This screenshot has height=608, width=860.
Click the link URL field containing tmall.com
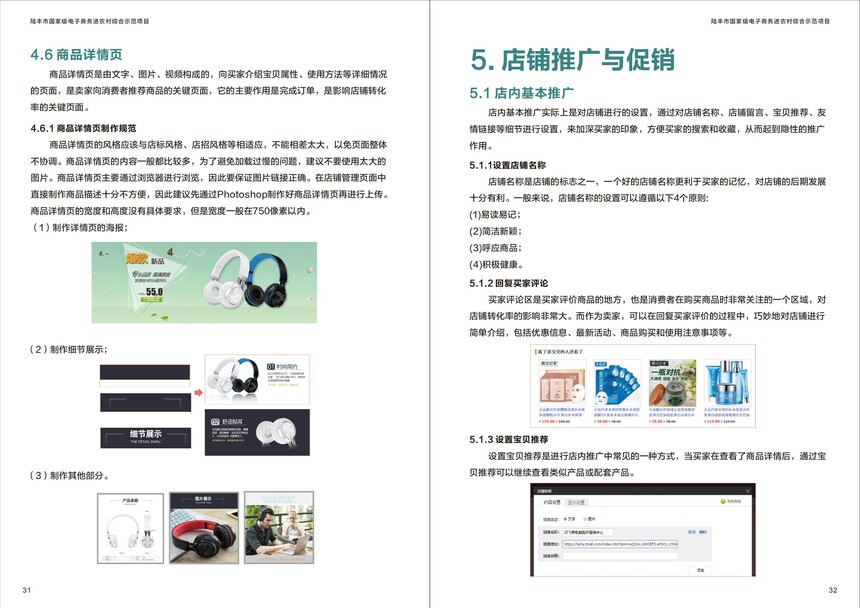[620, 544]
